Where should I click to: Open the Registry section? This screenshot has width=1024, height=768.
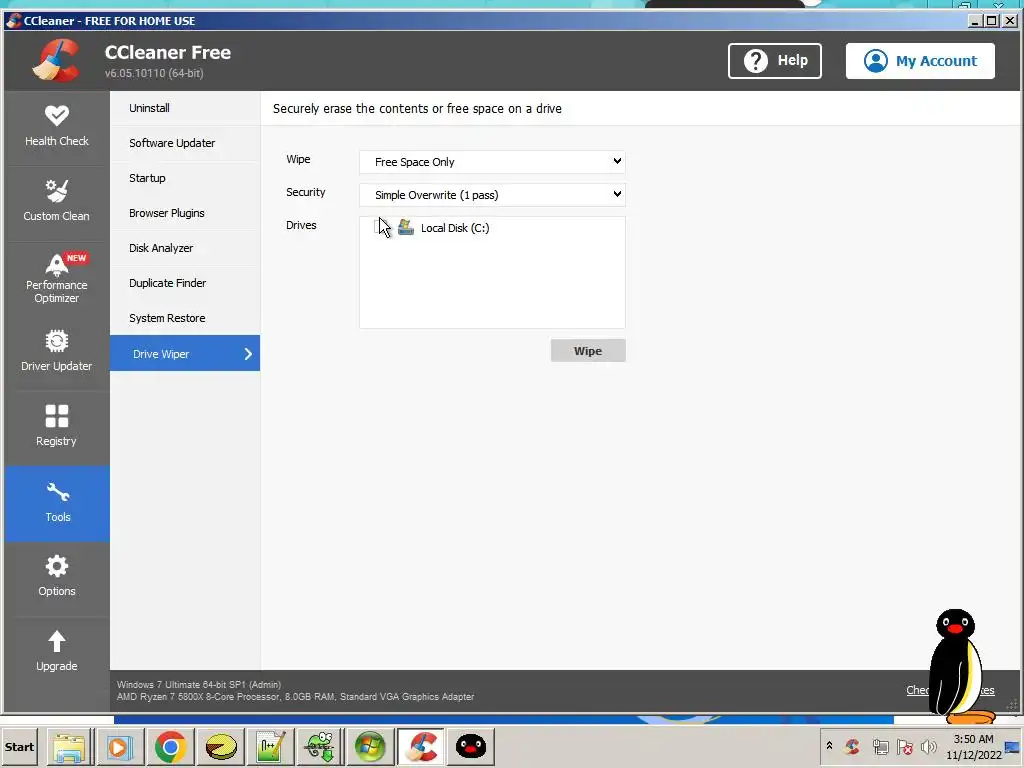[57, 427]
